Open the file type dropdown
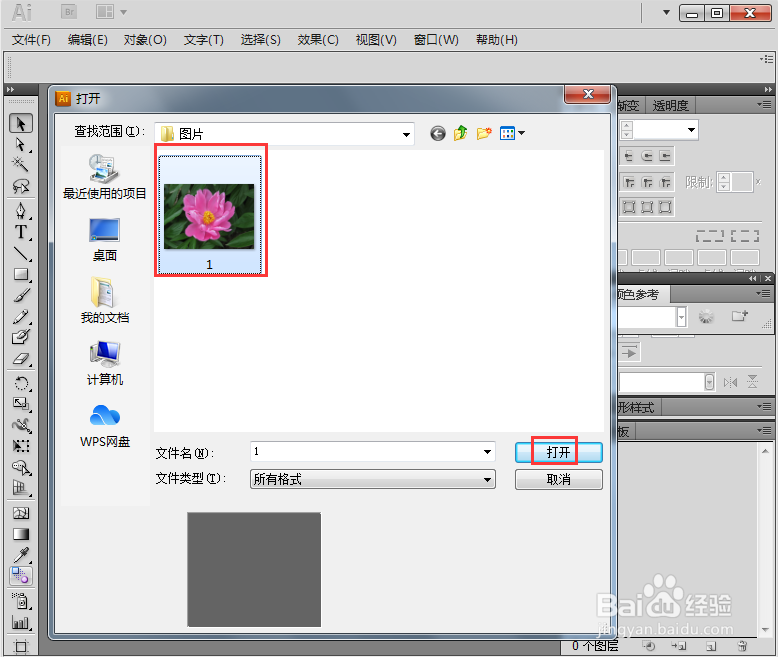778x657 pixels. pyautogui.click(x=373, y=479)
